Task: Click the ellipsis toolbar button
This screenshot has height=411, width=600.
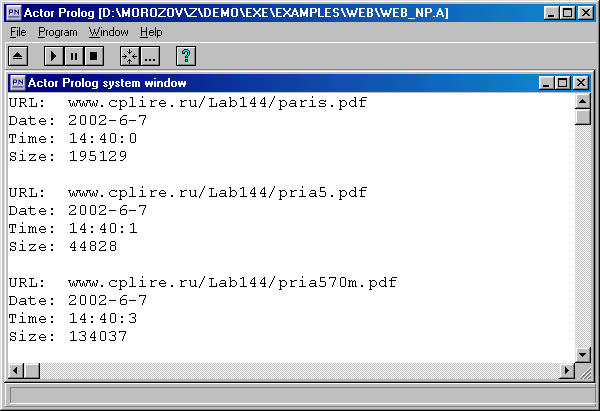Action: [150, 56]
